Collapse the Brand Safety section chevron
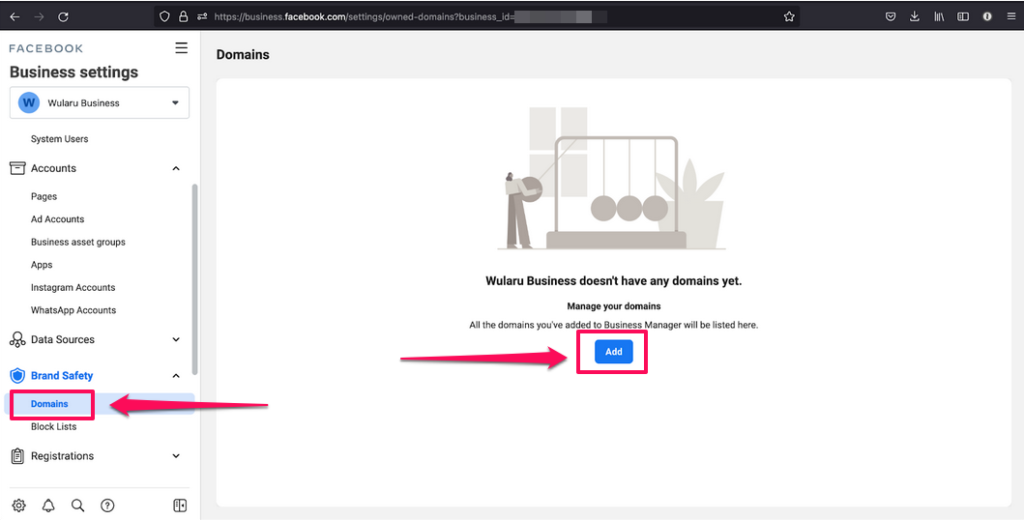 [x=176, y=376]
